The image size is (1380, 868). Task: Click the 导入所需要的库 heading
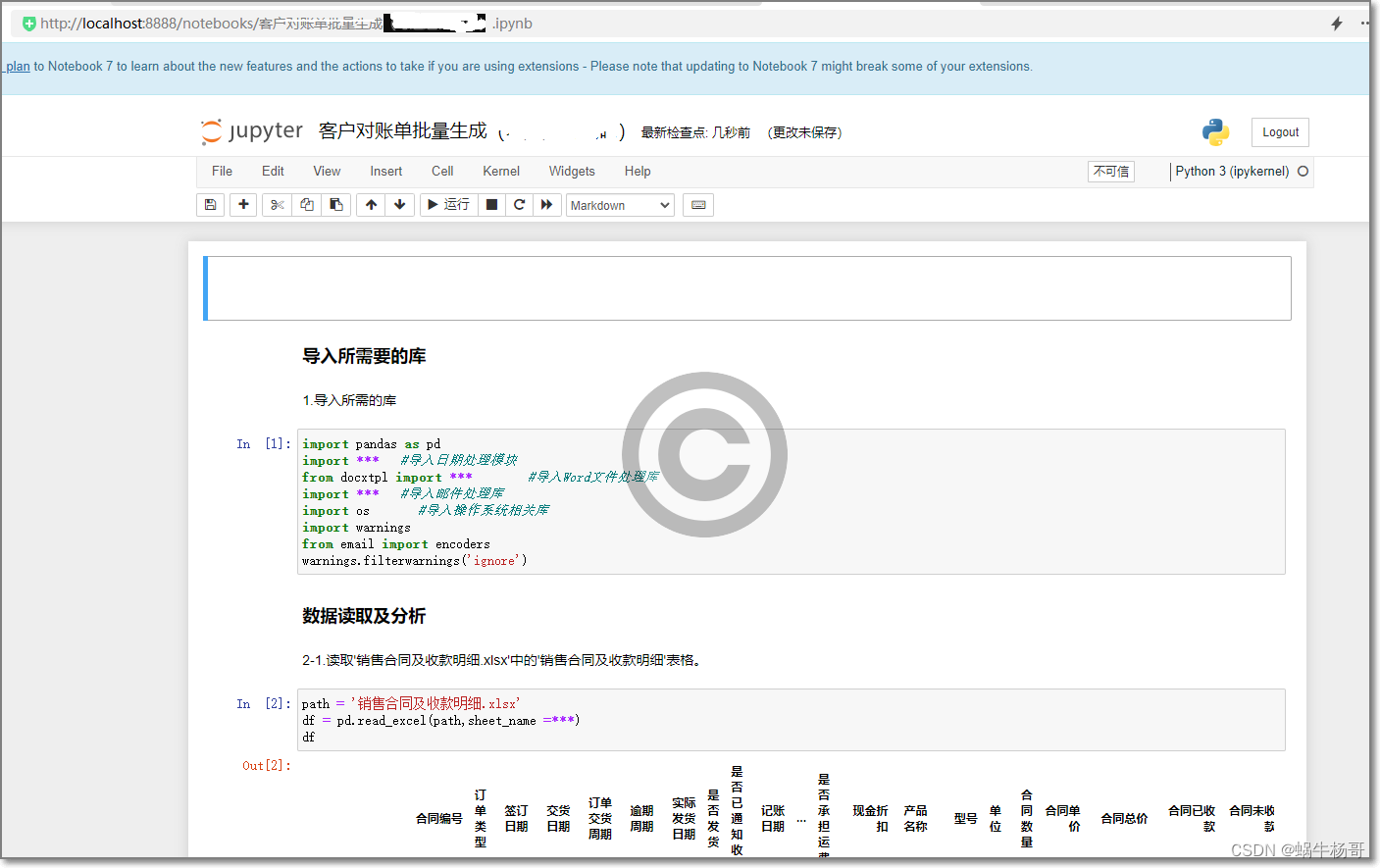click(x=364, y=356)
